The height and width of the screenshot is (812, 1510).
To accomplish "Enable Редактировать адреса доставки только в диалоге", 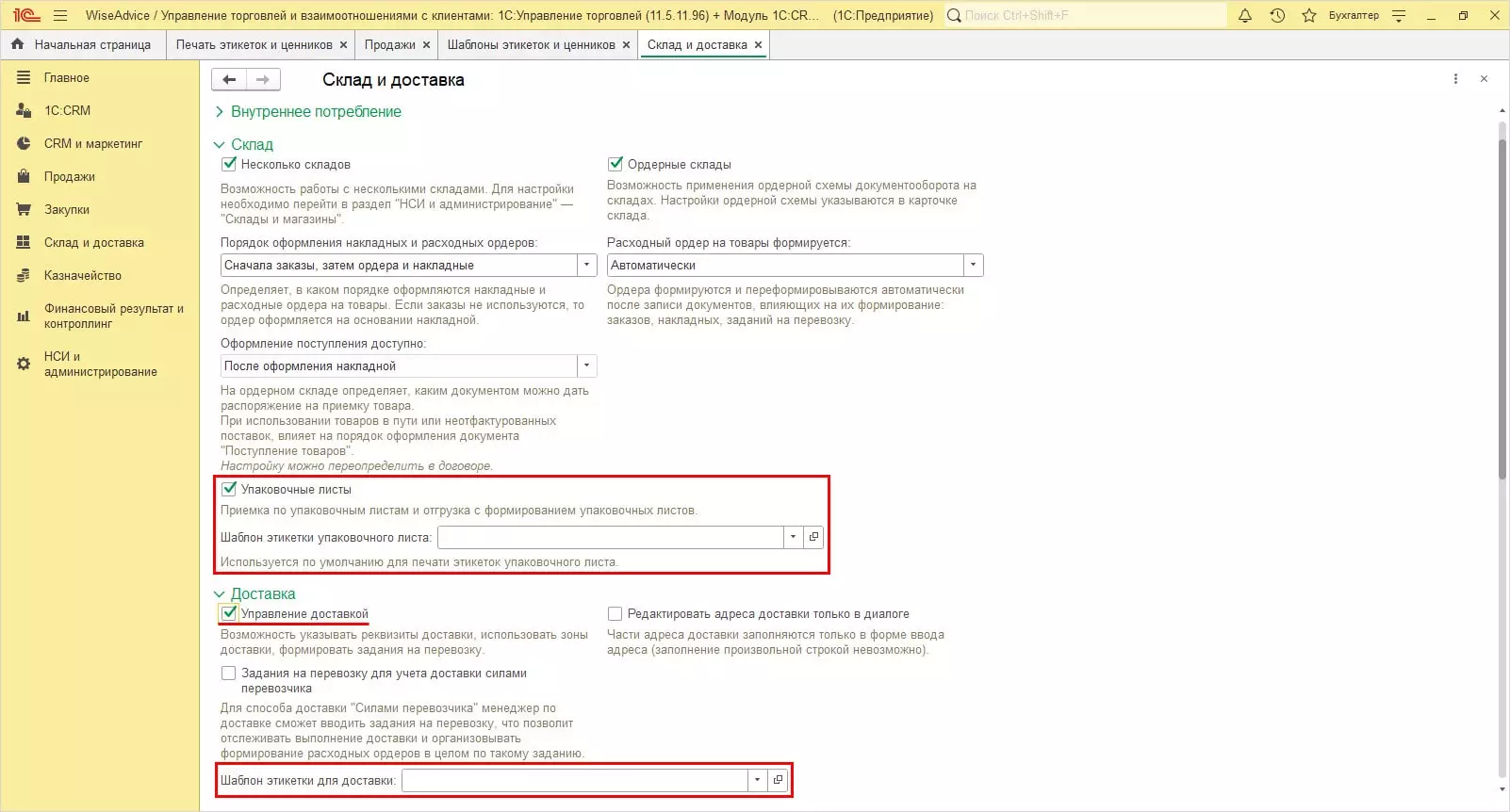I will (x=615, y=613).
